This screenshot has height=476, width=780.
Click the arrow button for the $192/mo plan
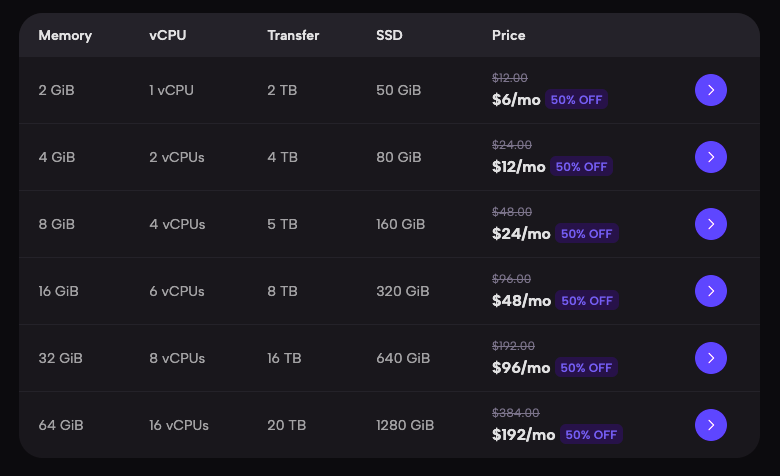[x=710, y=425]
